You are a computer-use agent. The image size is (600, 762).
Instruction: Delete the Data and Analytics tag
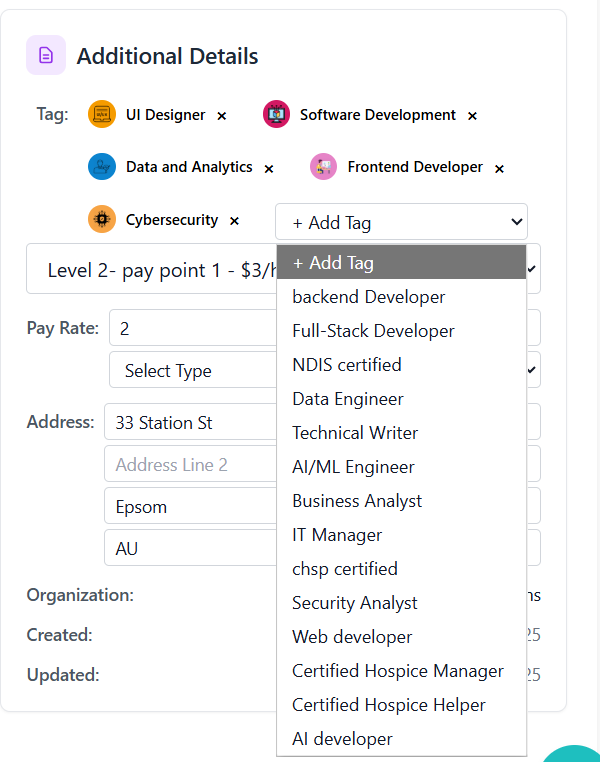pos(269,168)
